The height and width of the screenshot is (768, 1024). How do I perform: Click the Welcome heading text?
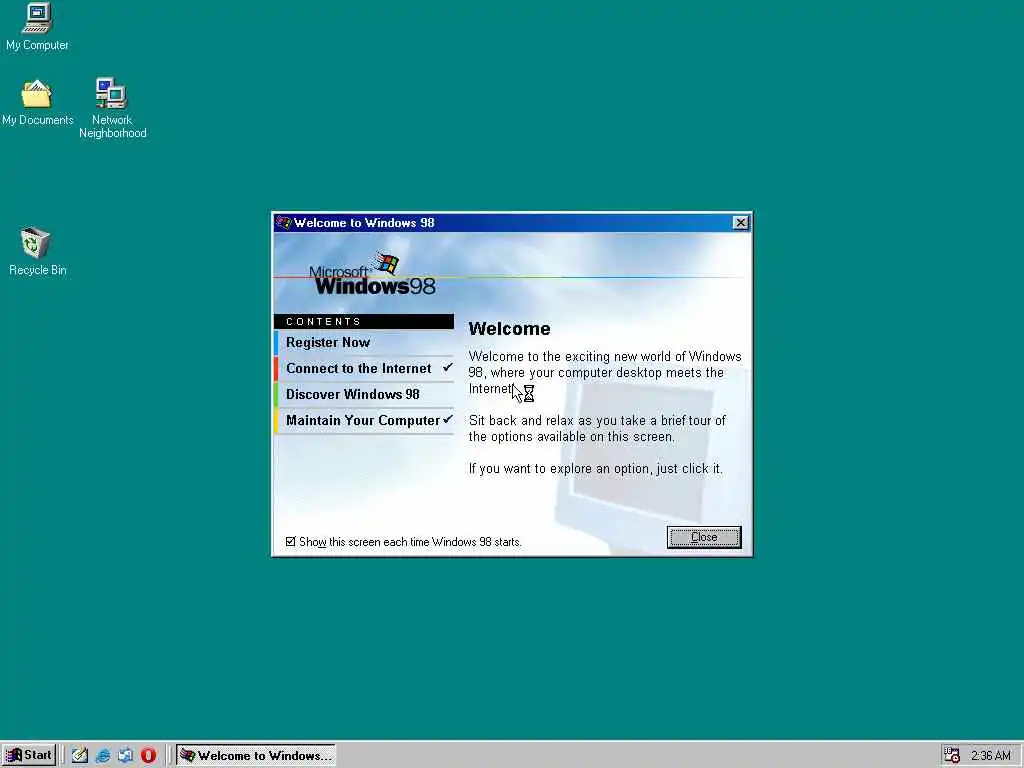coord(509,328)
